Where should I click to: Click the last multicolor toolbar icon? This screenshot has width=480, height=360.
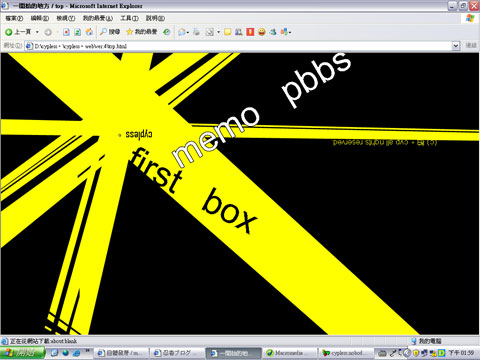(284, 32)
